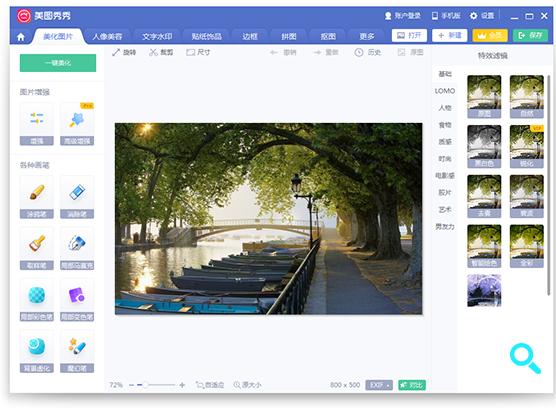Click the 裁剪 crop scissors tool
556x415 pixels.
pos(161,52)
